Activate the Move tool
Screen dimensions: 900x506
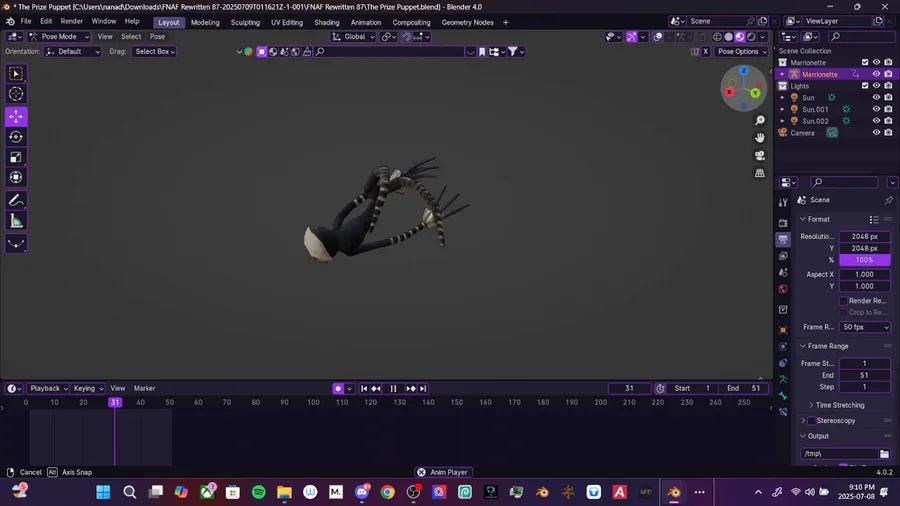tap(16, 116)
